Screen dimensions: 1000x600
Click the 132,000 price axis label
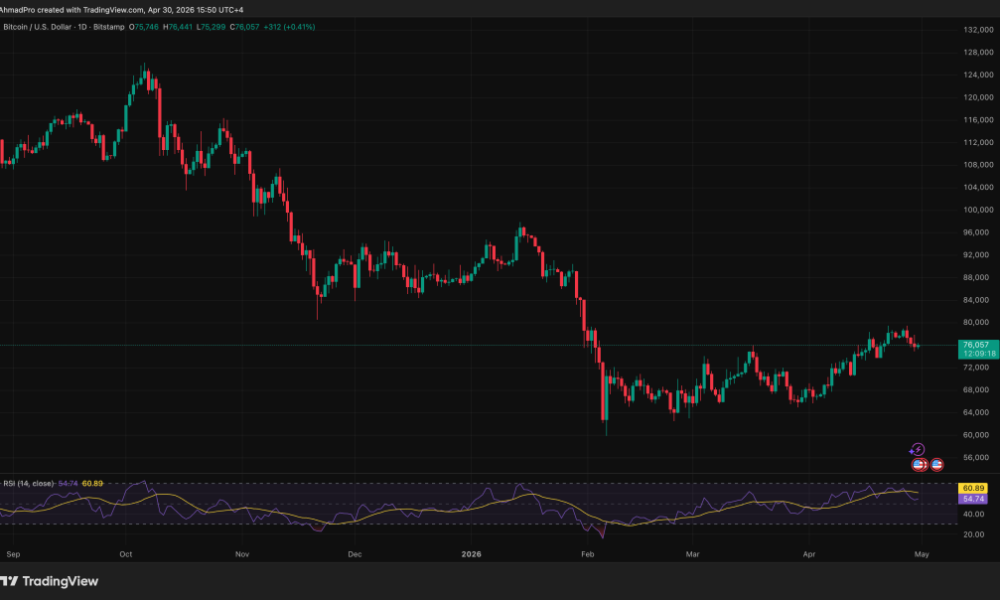point(978,30)
